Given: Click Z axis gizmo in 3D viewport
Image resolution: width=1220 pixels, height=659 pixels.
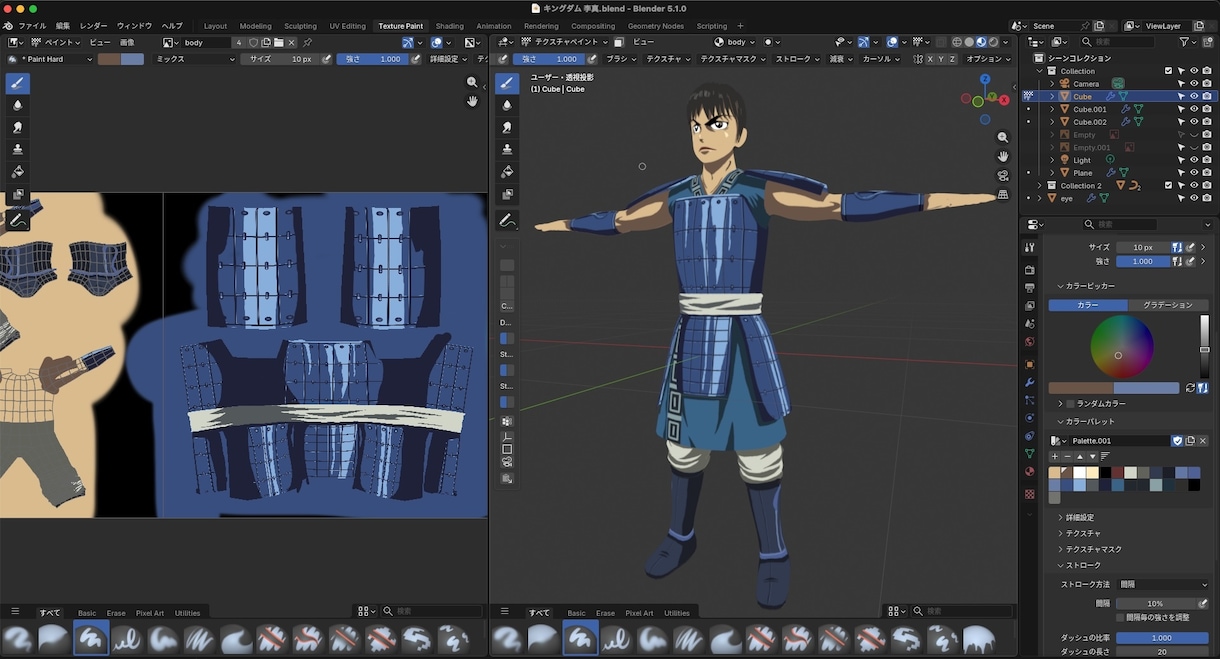Looking at the screenshot, I should coord(985,78).
